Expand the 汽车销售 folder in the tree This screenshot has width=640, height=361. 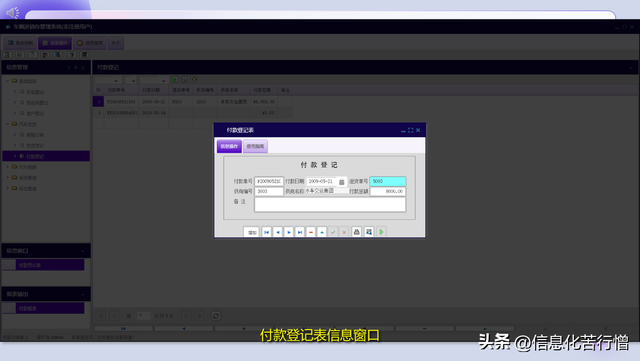7,167
